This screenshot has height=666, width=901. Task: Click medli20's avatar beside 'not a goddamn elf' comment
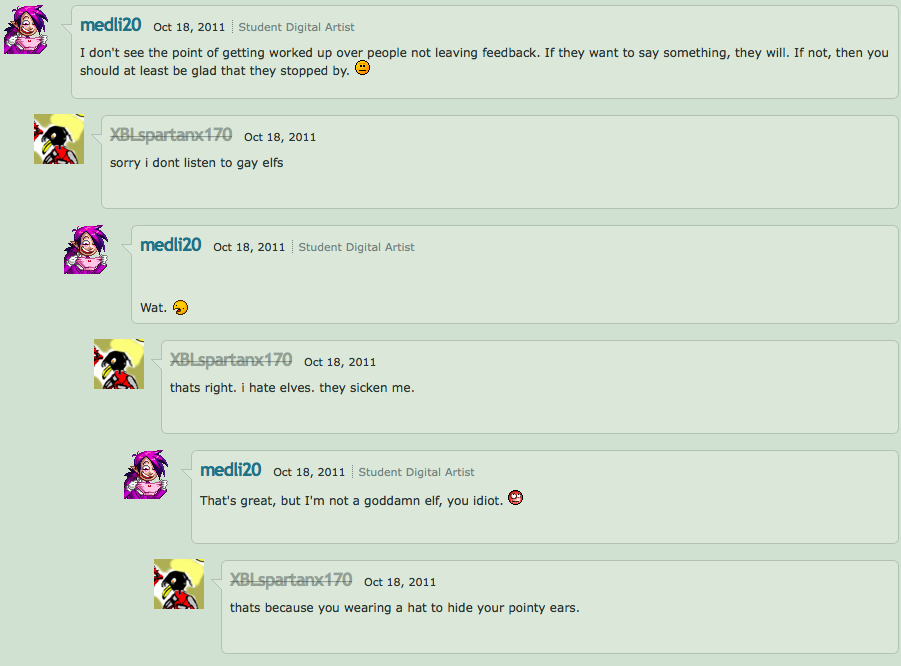click(x=146, y=474)
